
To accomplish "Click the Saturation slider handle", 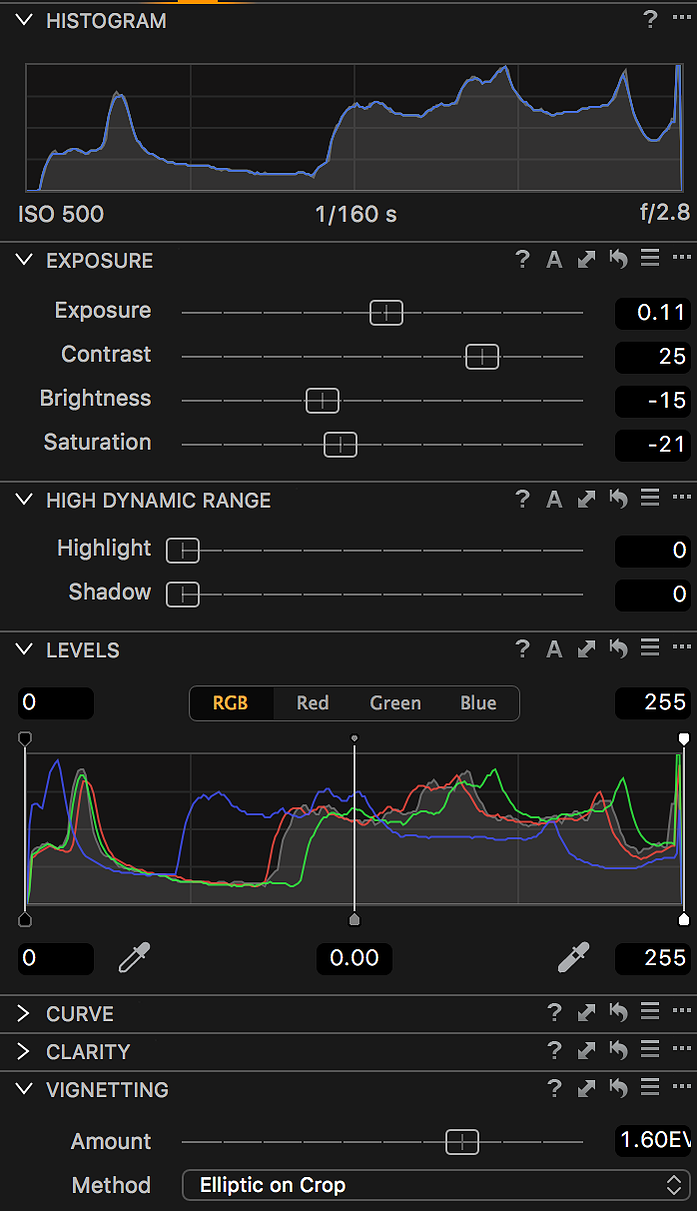I will (x=340, y=444).
